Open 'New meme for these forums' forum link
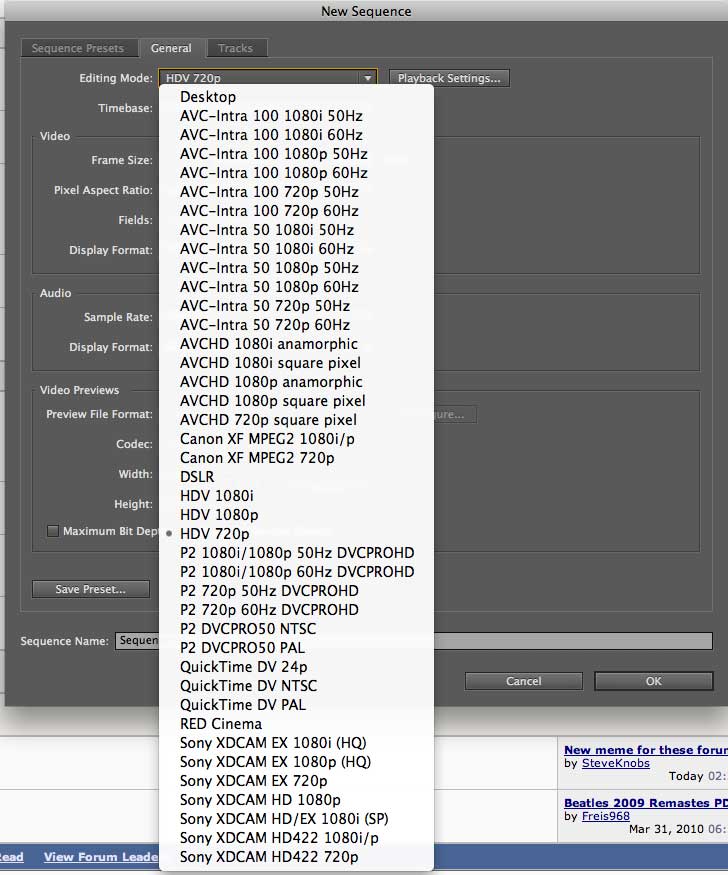This screenshot has height=875, width=728. click(x=645, y=749)
